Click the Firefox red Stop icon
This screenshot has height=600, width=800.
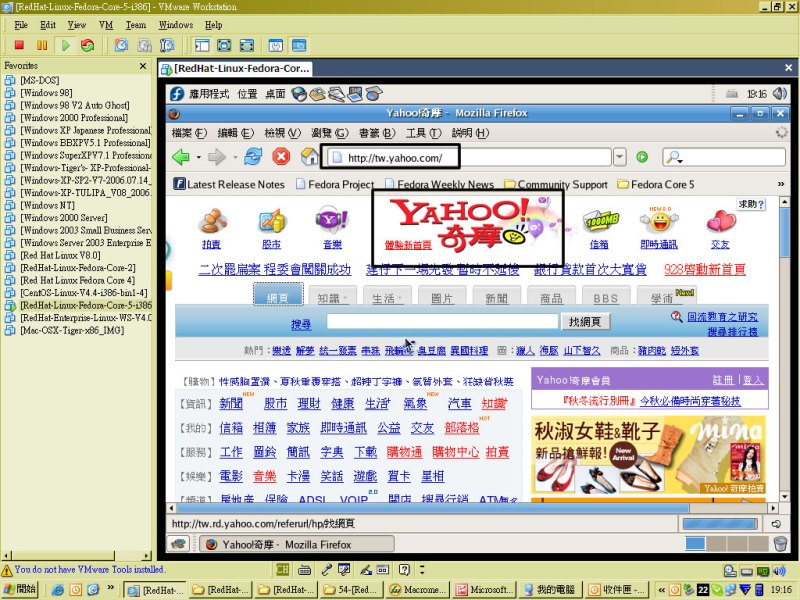click(281, 157)
